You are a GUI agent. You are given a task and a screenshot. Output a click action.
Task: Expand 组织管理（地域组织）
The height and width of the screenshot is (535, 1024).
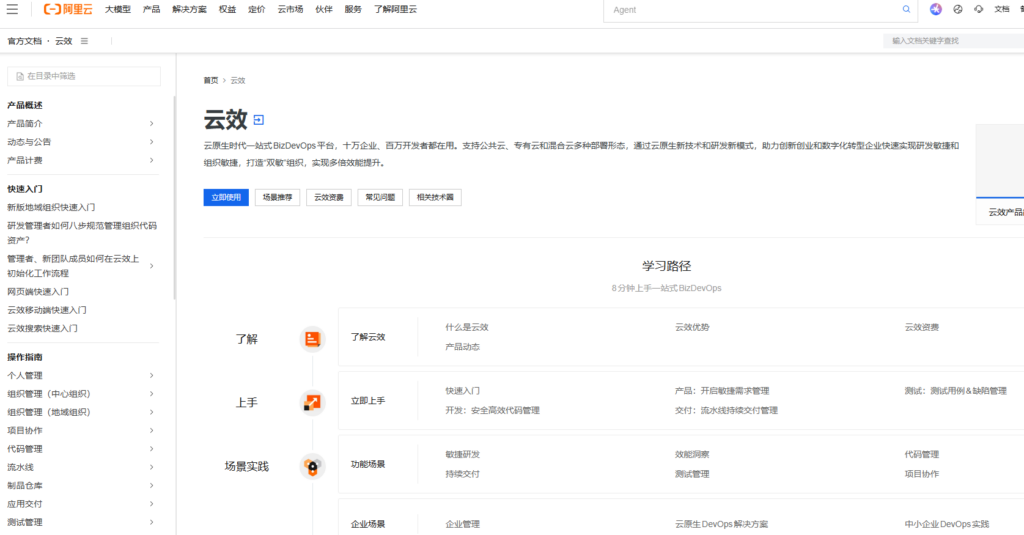click(152, 412)
